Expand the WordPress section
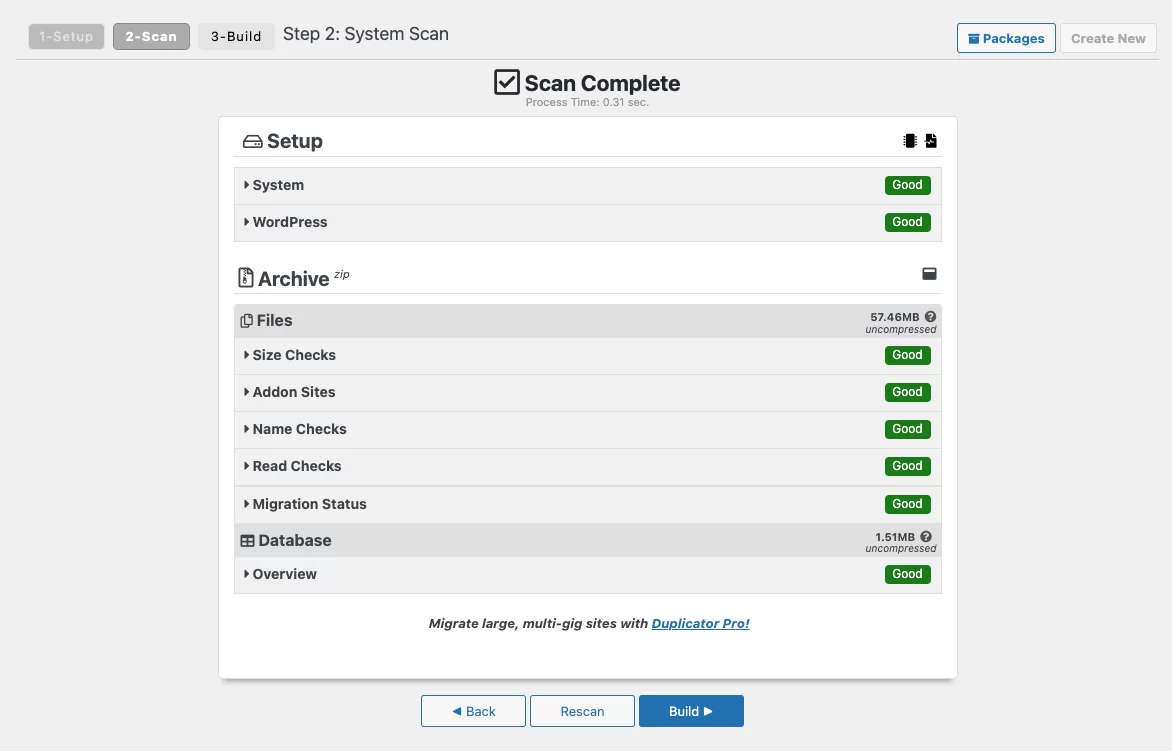The width and height of the screenshot is (1172, 751). (587, 222)
